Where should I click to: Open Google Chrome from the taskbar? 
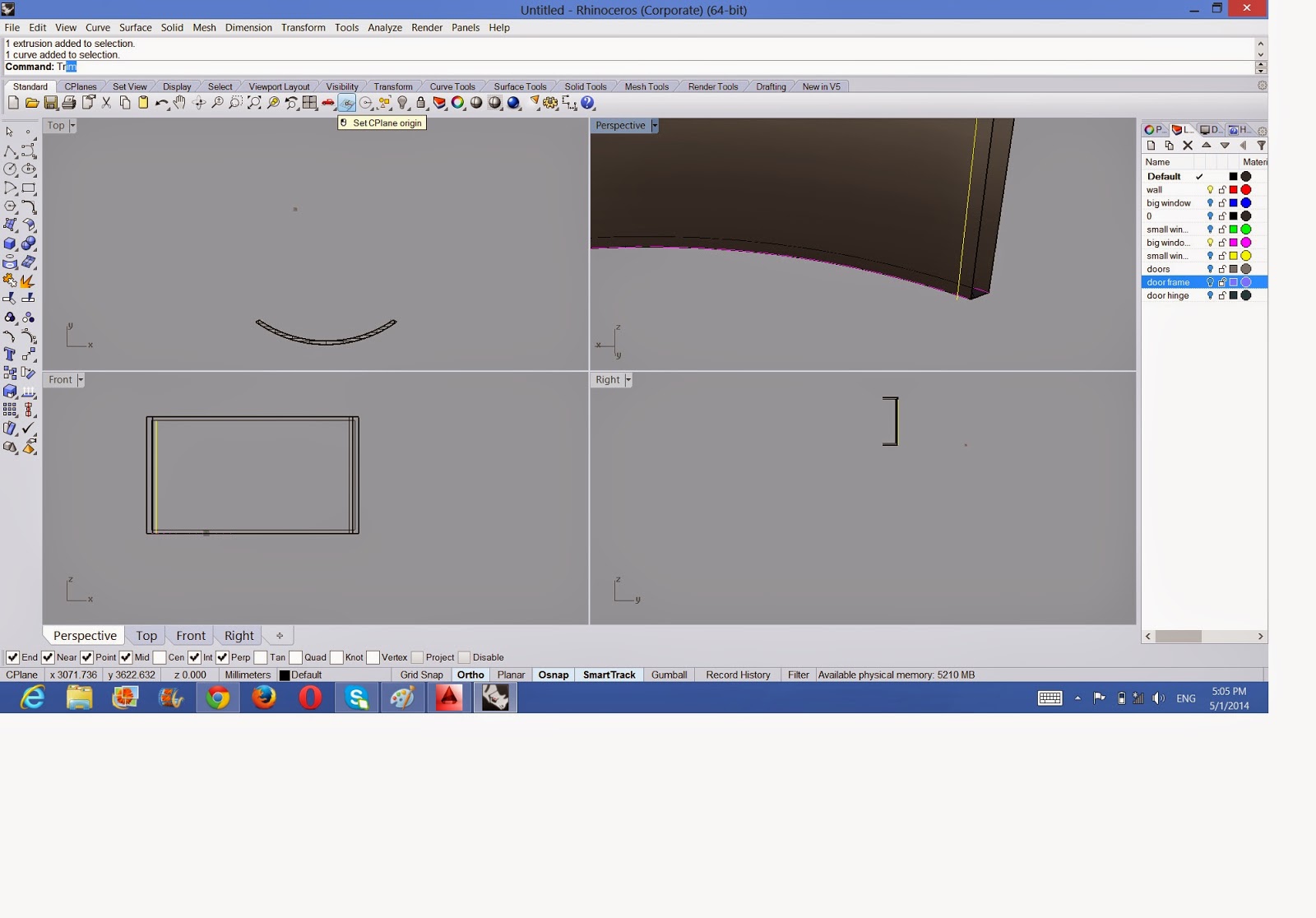point(218,698)
